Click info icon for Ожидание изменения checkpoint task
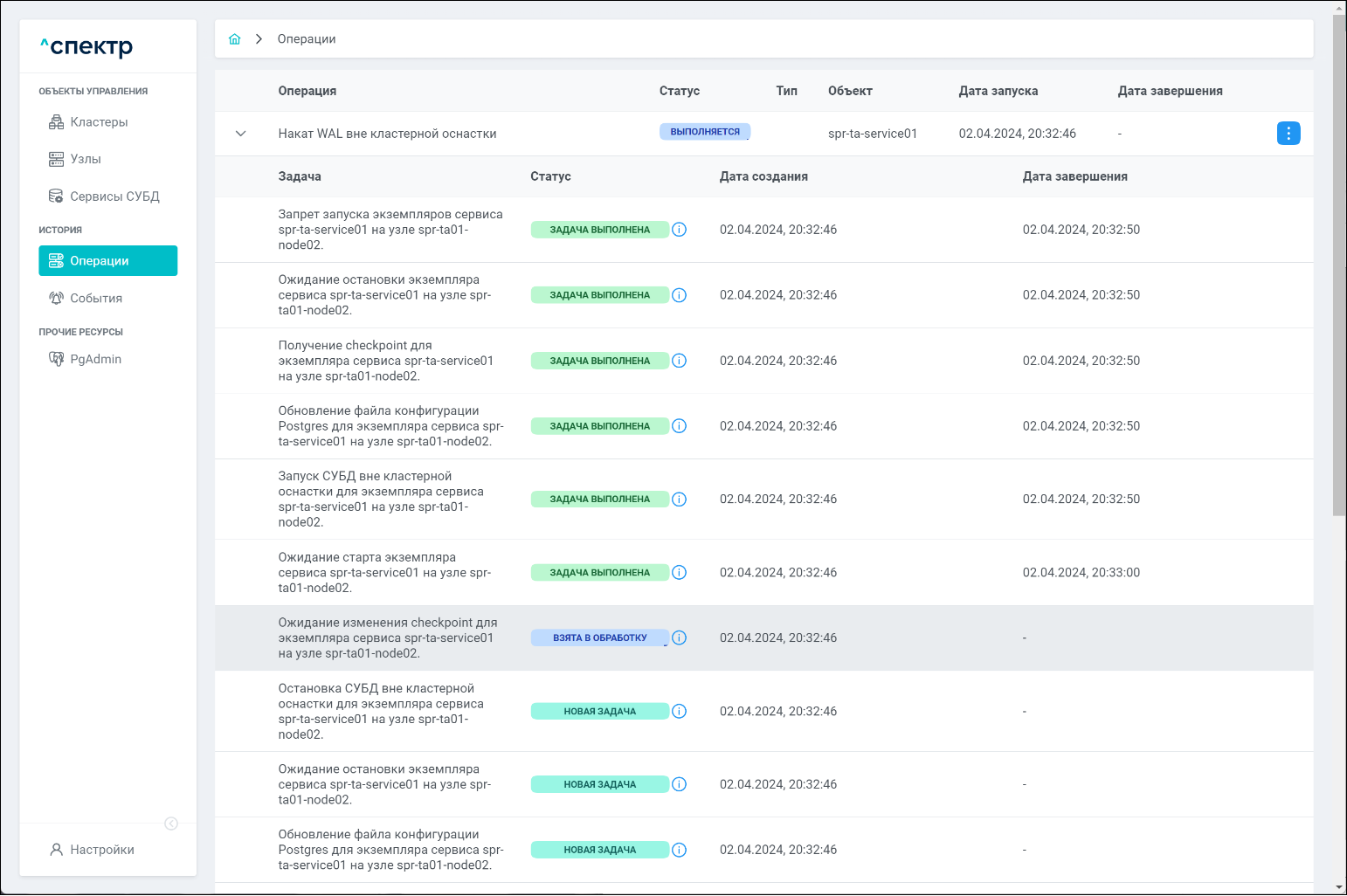This screenshot has height=896, width=1347. [x=679, y=638]
